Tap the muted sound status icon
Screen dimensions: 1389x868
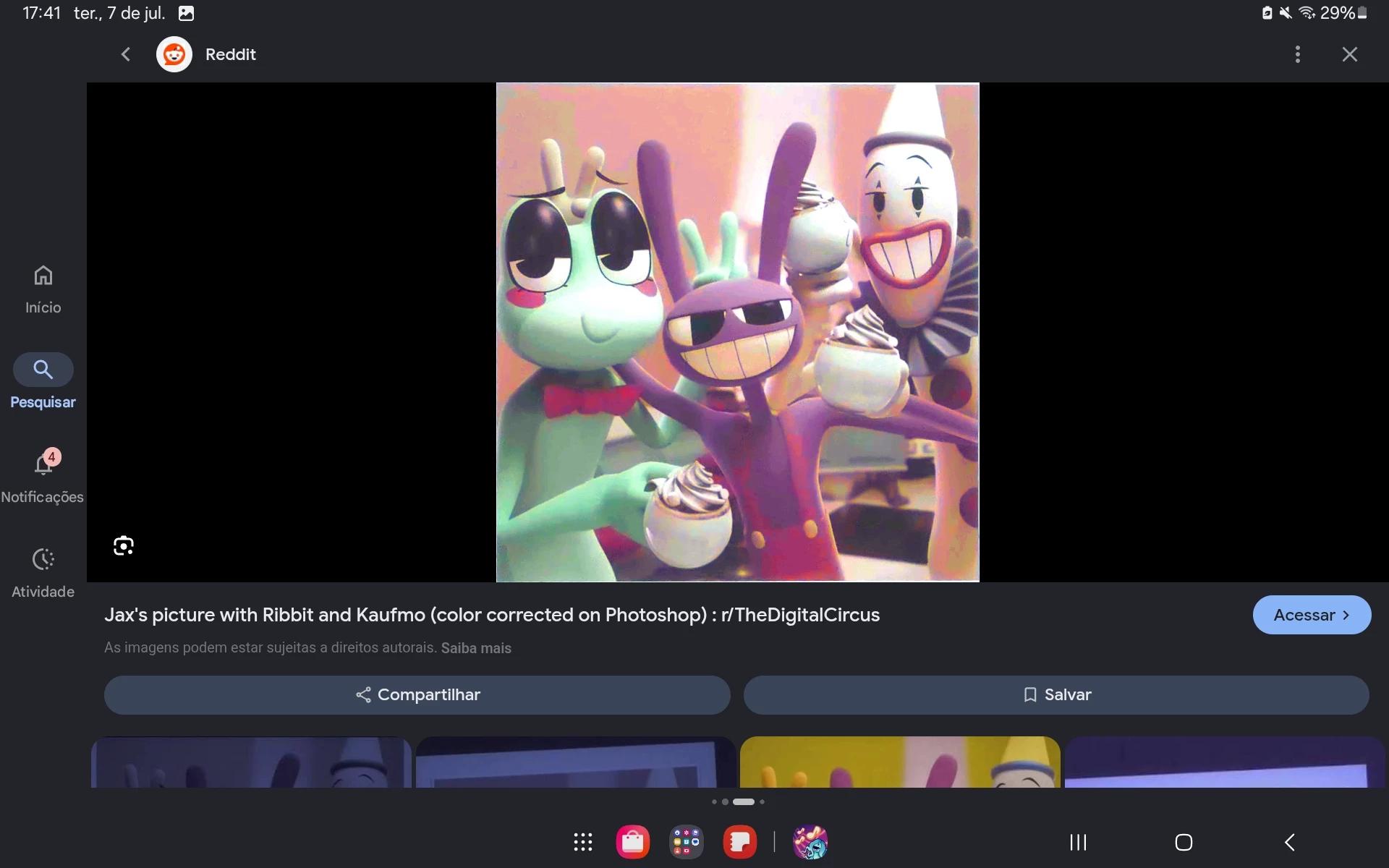pos(1286,13)
